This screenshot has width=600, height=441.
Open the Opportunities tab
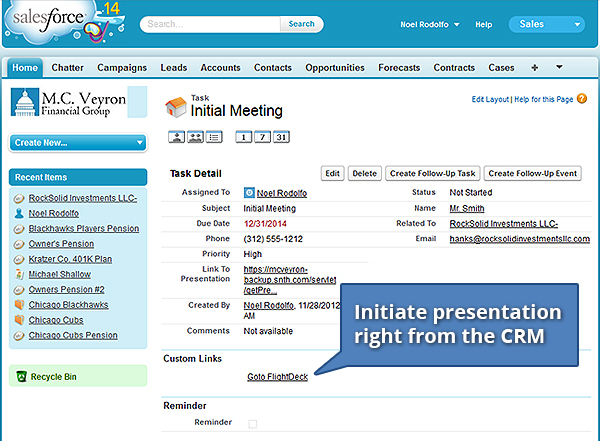click(335, 68)
